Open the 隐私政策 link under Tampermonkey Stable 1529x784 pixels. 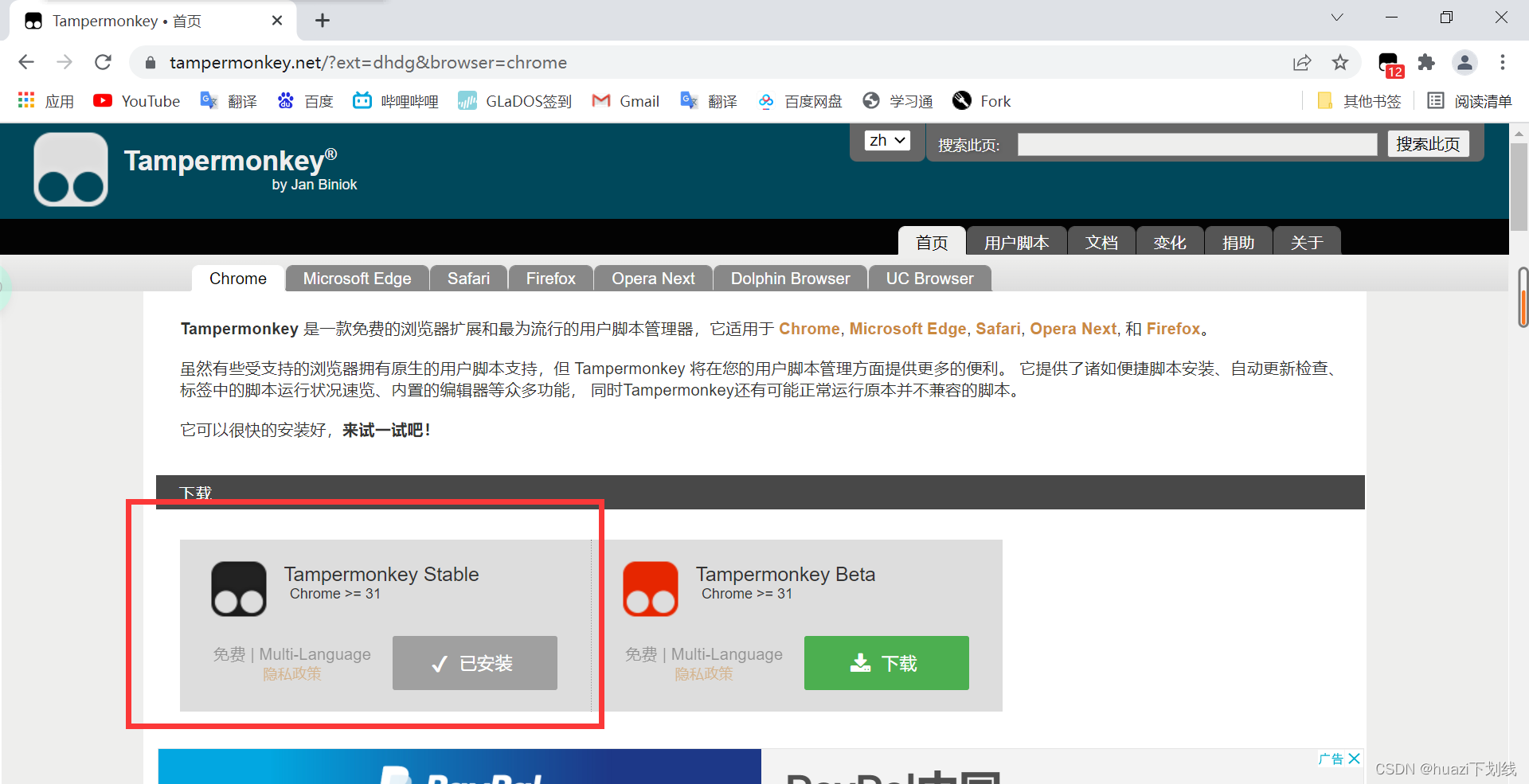291,673
